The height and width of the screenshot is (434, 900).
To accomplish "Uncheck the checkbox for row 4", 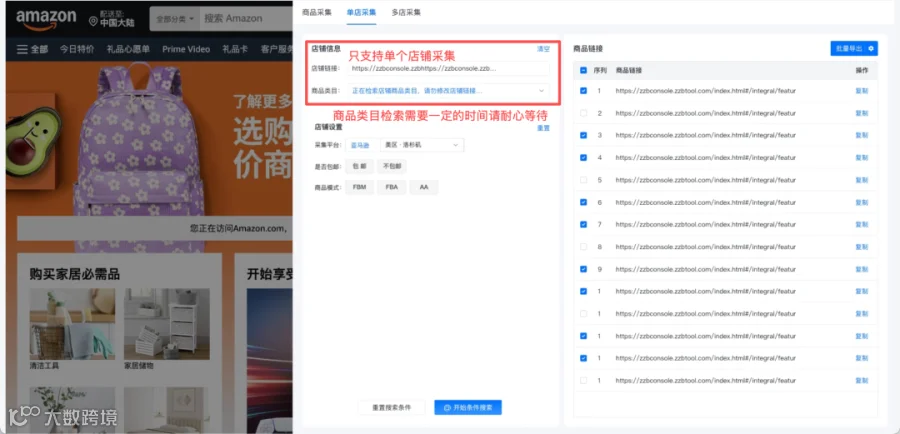I will [584, 157].
